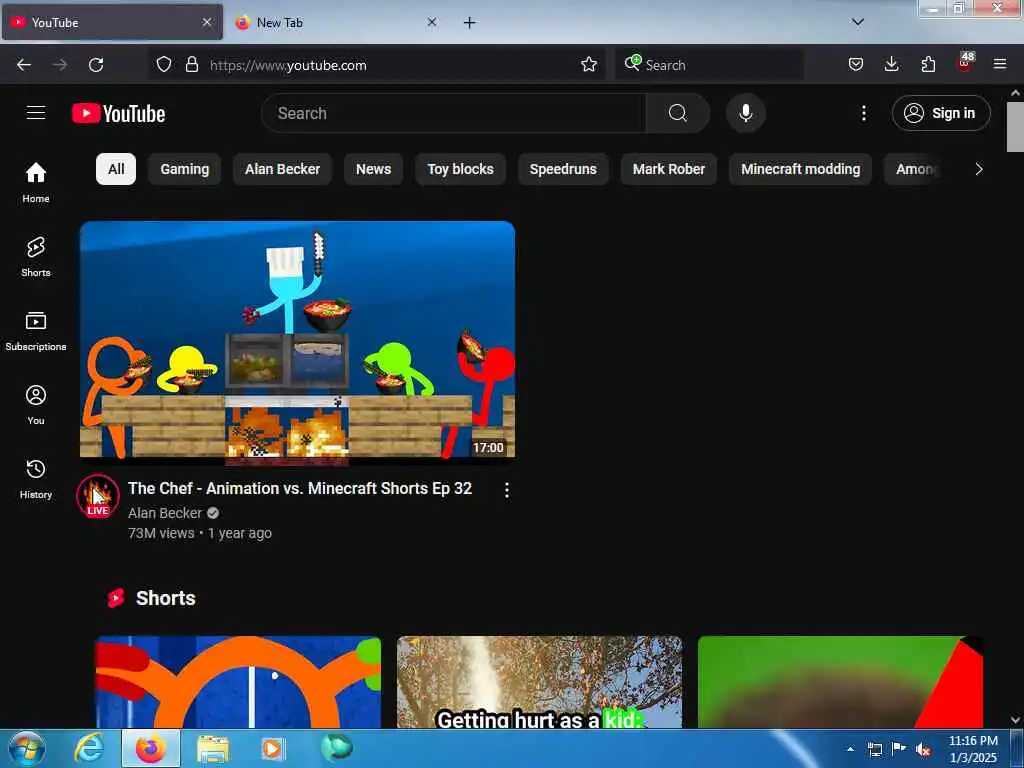Filter by Toy blocks chip
The width and height of the screenshot is (1024, 768).
point(460,169)
